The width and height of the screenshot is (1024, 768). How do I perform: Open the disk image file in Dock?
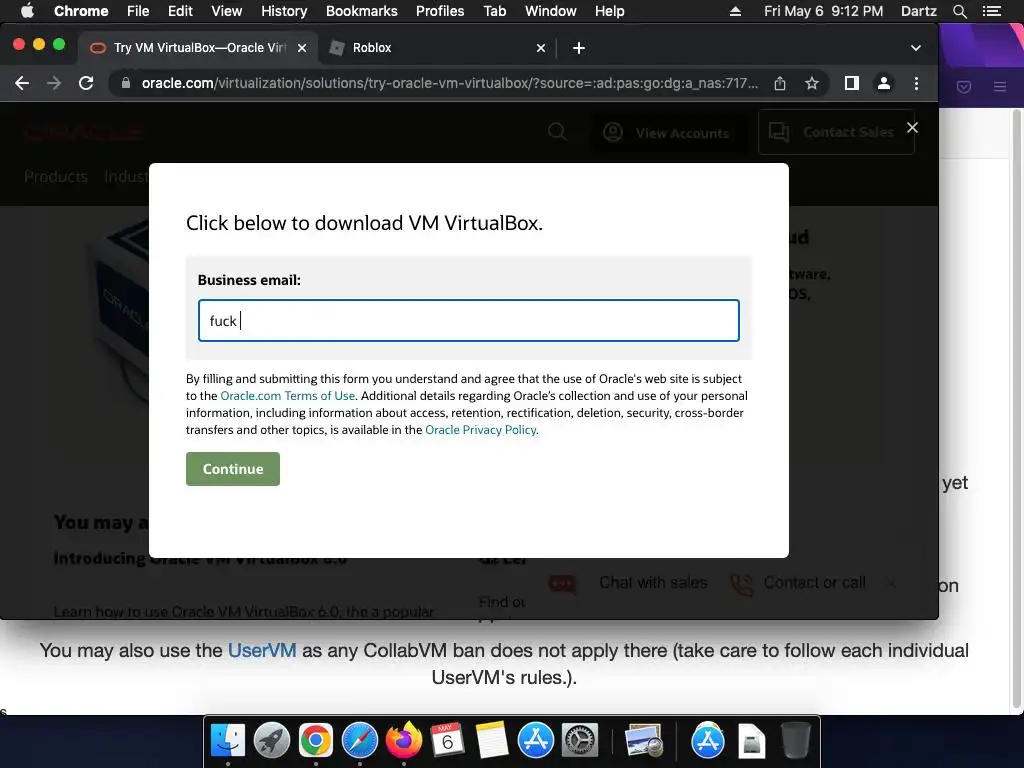pos(752,741)
